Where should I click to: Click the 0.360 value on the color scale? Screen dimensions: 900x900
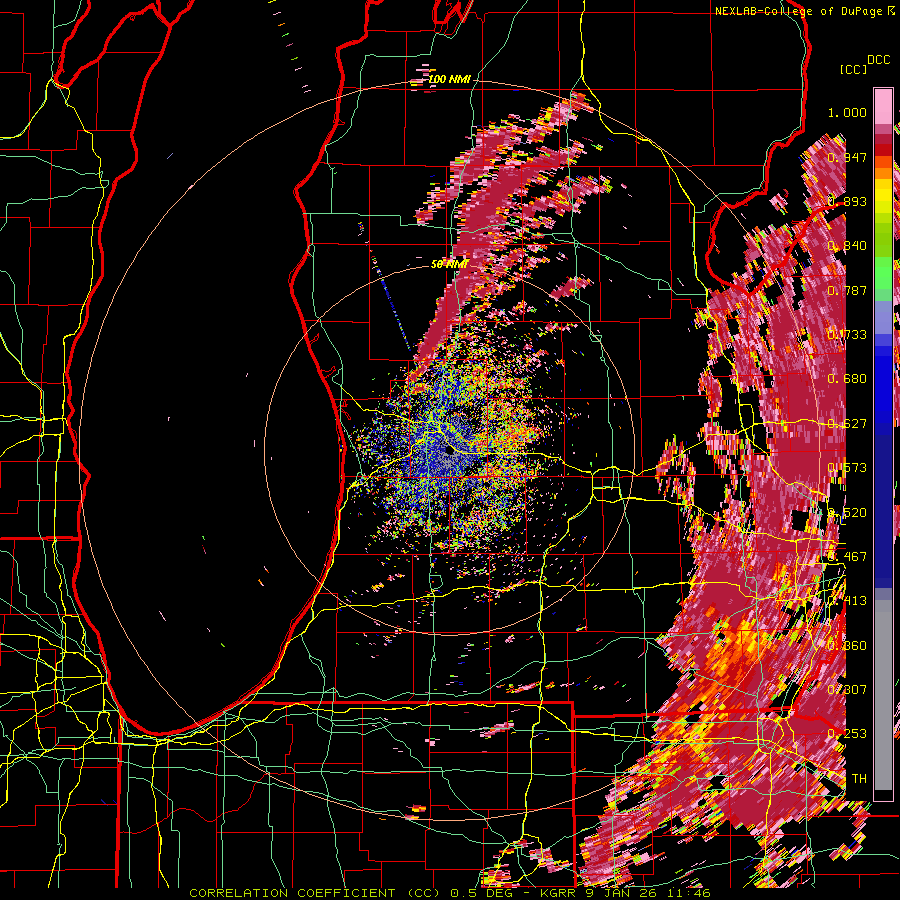(x=847, y=646)
